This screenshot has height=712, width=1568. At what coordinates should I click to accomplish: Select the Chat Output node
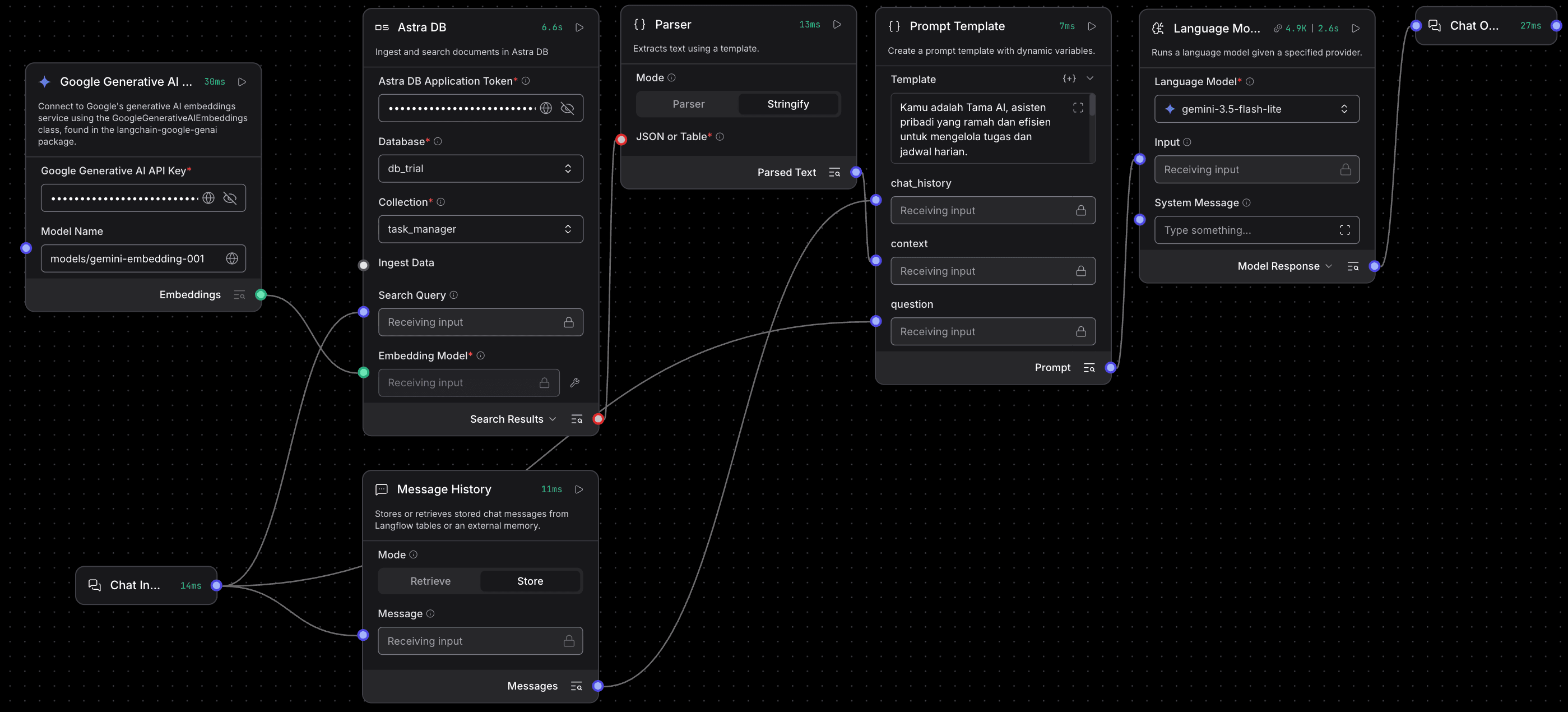(x=1486, y=26)
